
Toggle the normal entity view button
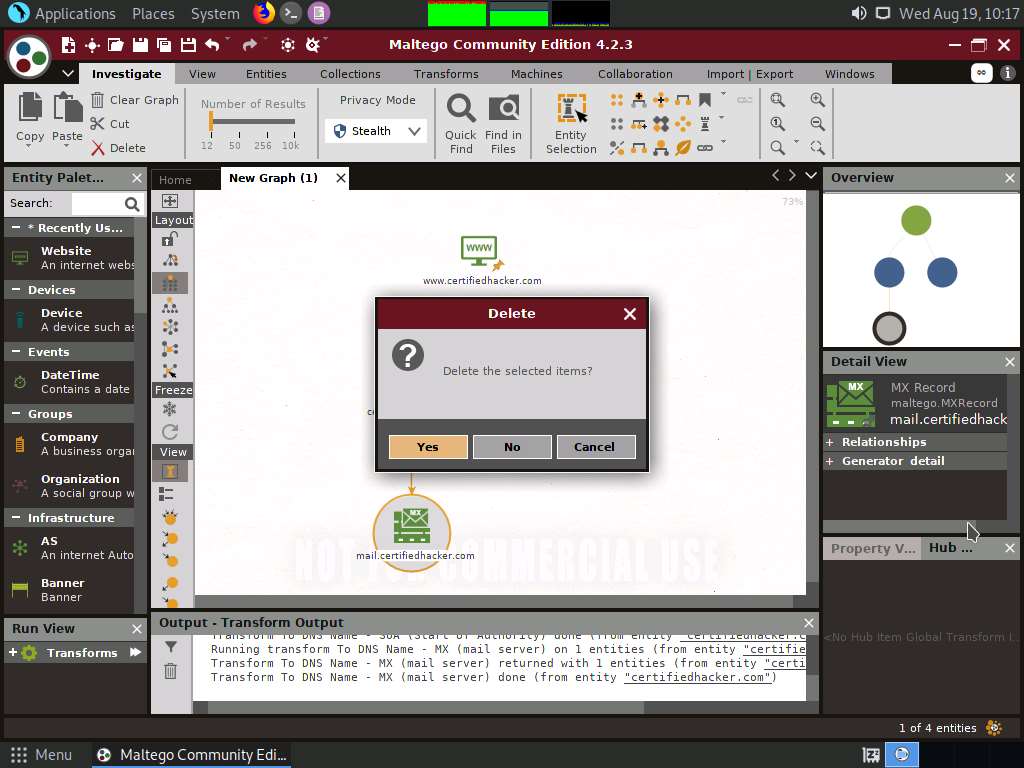170,472
